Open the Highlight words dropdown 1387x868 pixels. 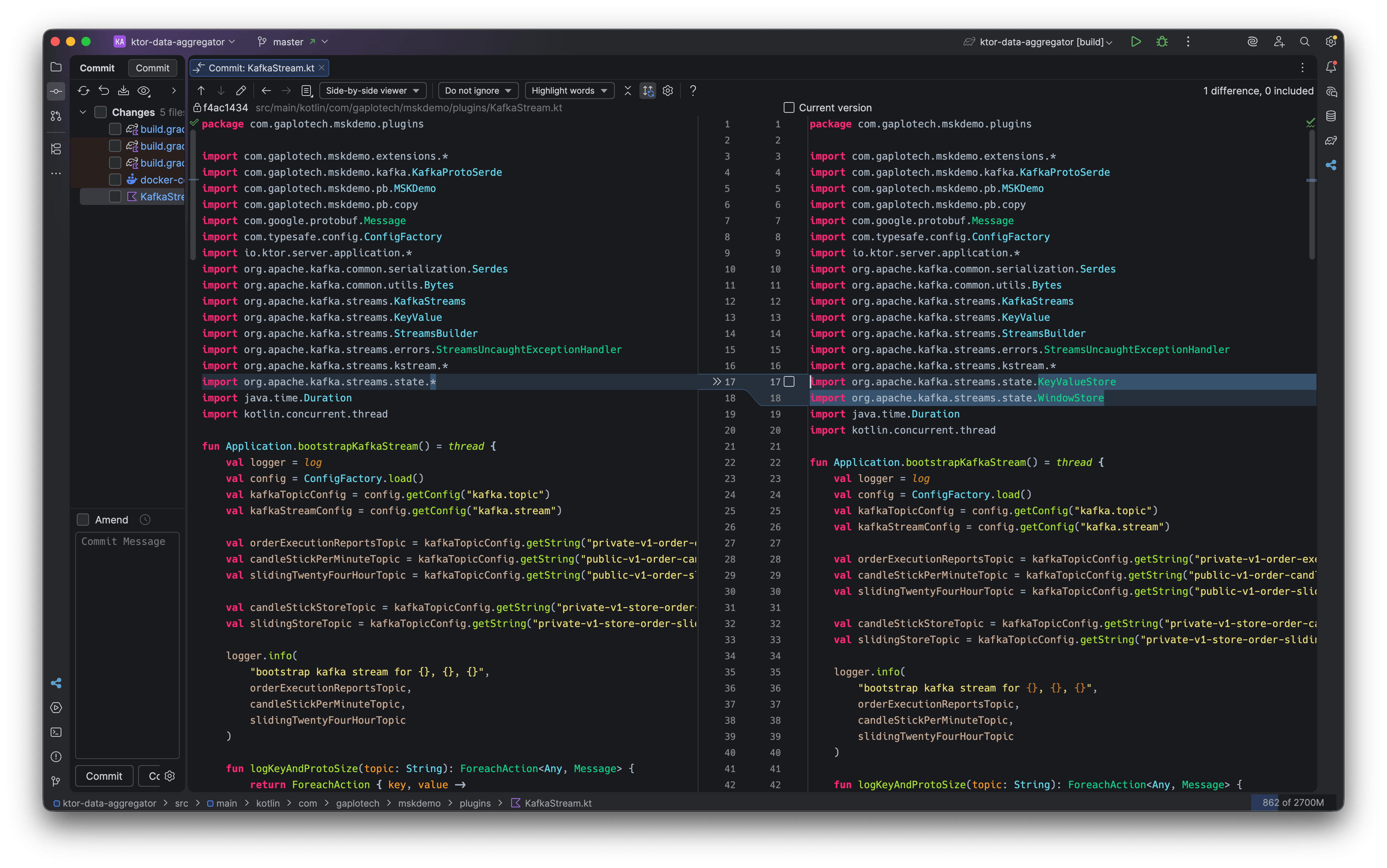569,91
